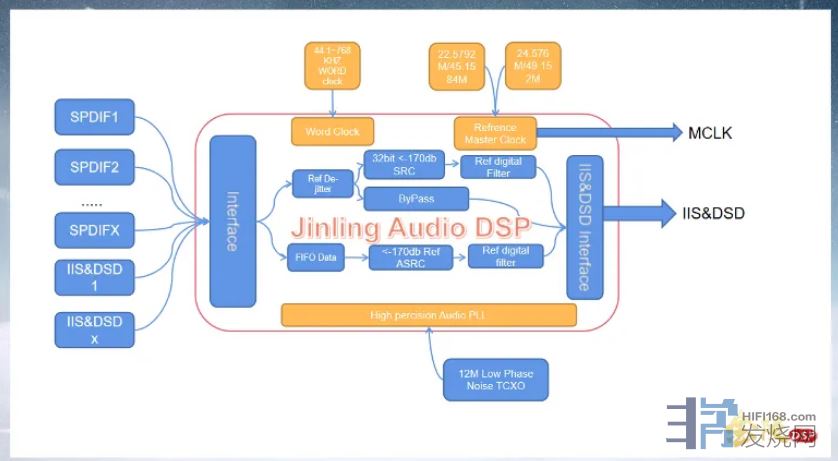
Task: Select the SPDIF2 input block
Action: pyautogui.click(x=94, y=169)
